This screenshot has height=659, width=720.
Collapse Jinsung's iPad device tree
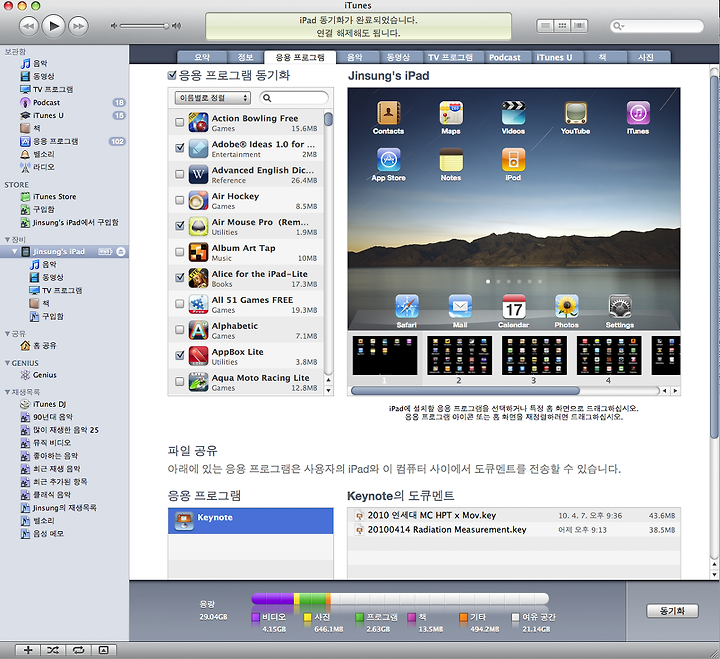(x=15, y=252)
